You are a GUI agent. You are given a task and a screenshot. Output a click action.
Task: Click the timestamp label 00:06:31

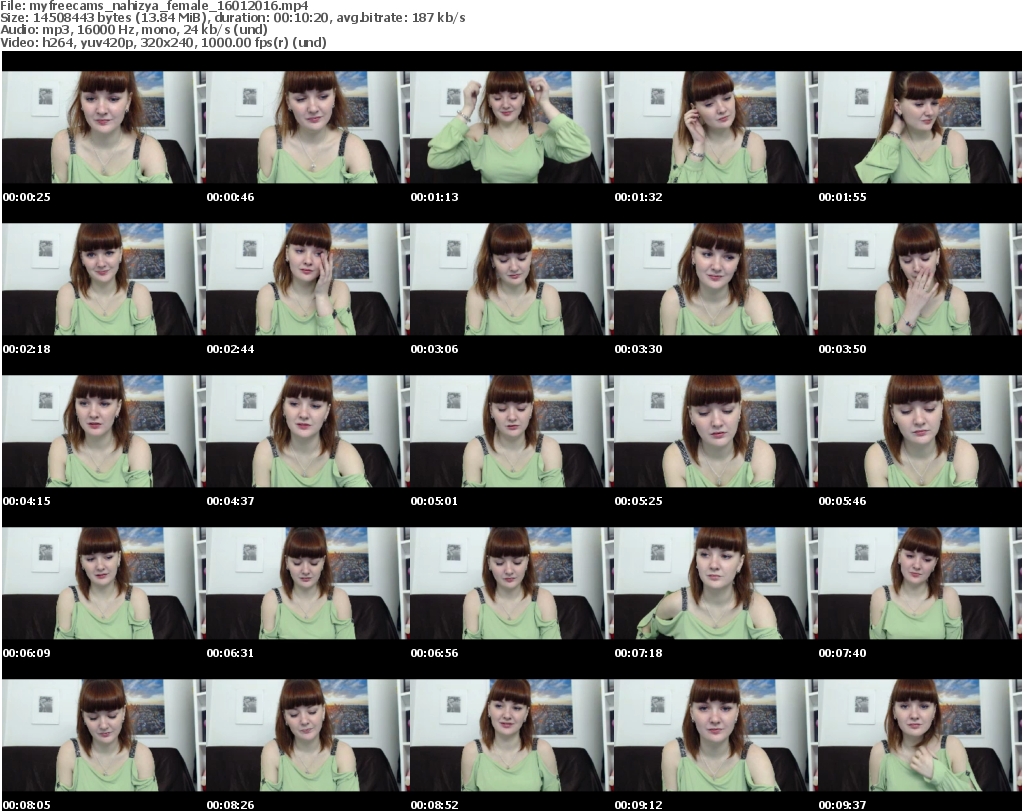(x=231, y=654)
